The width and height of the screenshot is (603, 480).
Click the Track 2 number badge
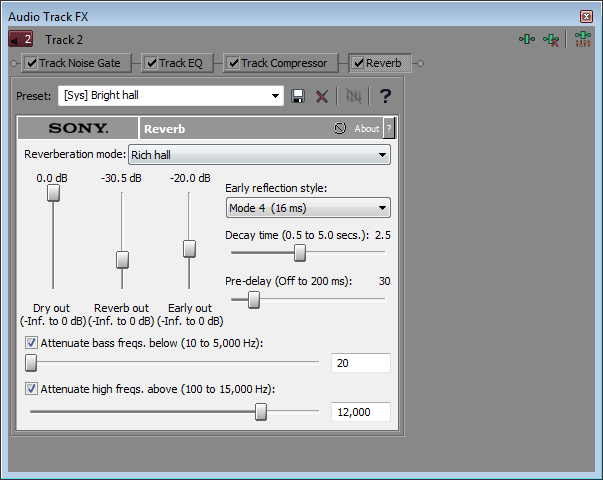[x=21, y=39]
